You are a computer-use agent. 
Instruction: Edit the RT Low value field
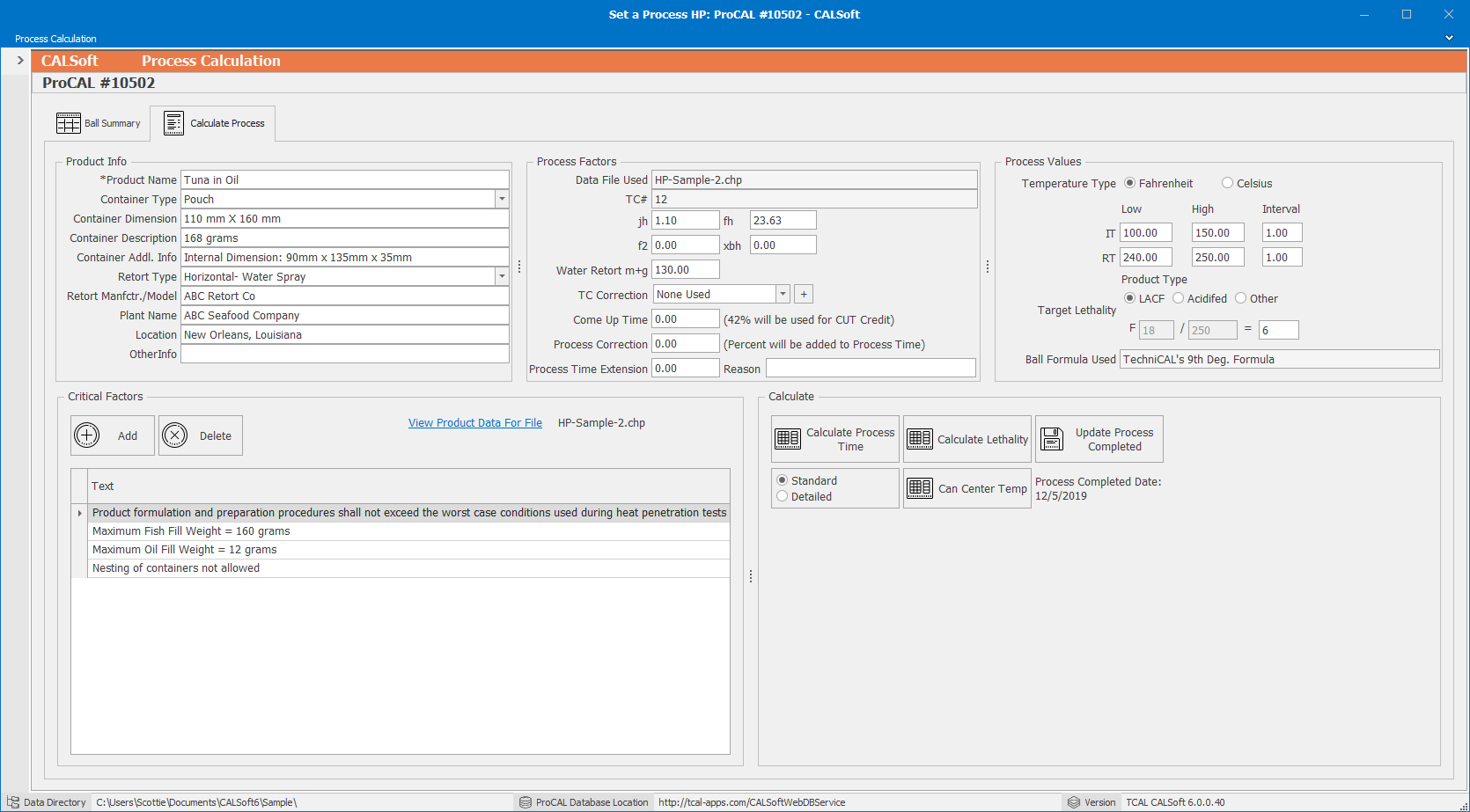[1145, 258]
